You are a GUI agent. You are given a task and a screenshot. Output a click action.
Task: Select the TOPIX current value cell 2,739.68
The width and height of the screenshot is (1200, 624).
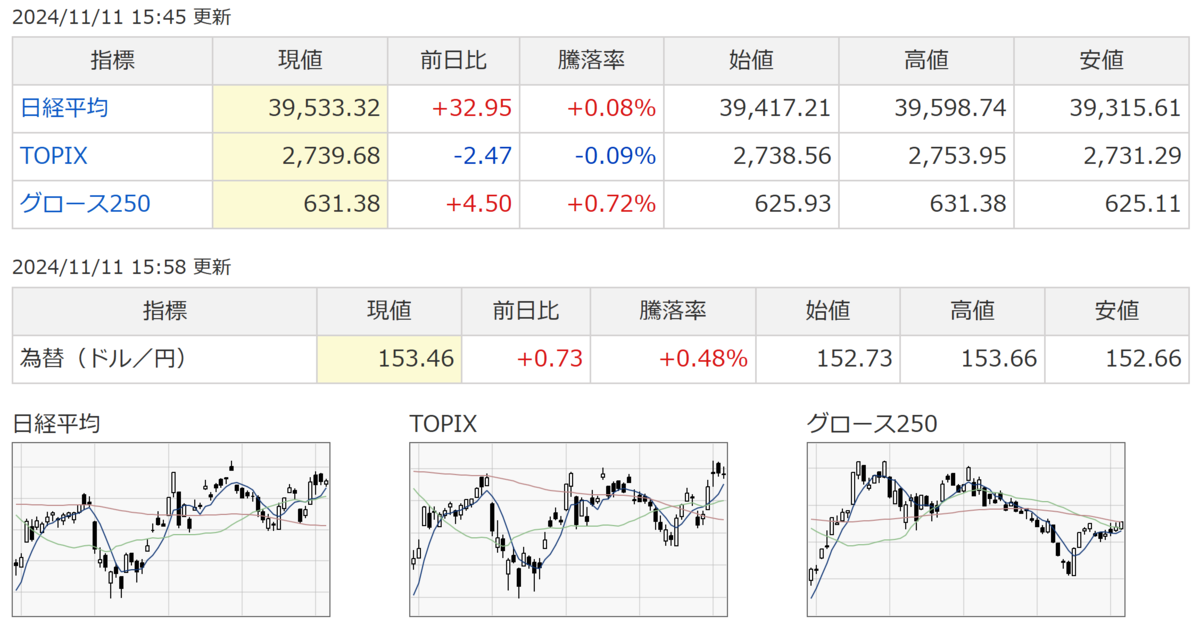pos(300,156)
